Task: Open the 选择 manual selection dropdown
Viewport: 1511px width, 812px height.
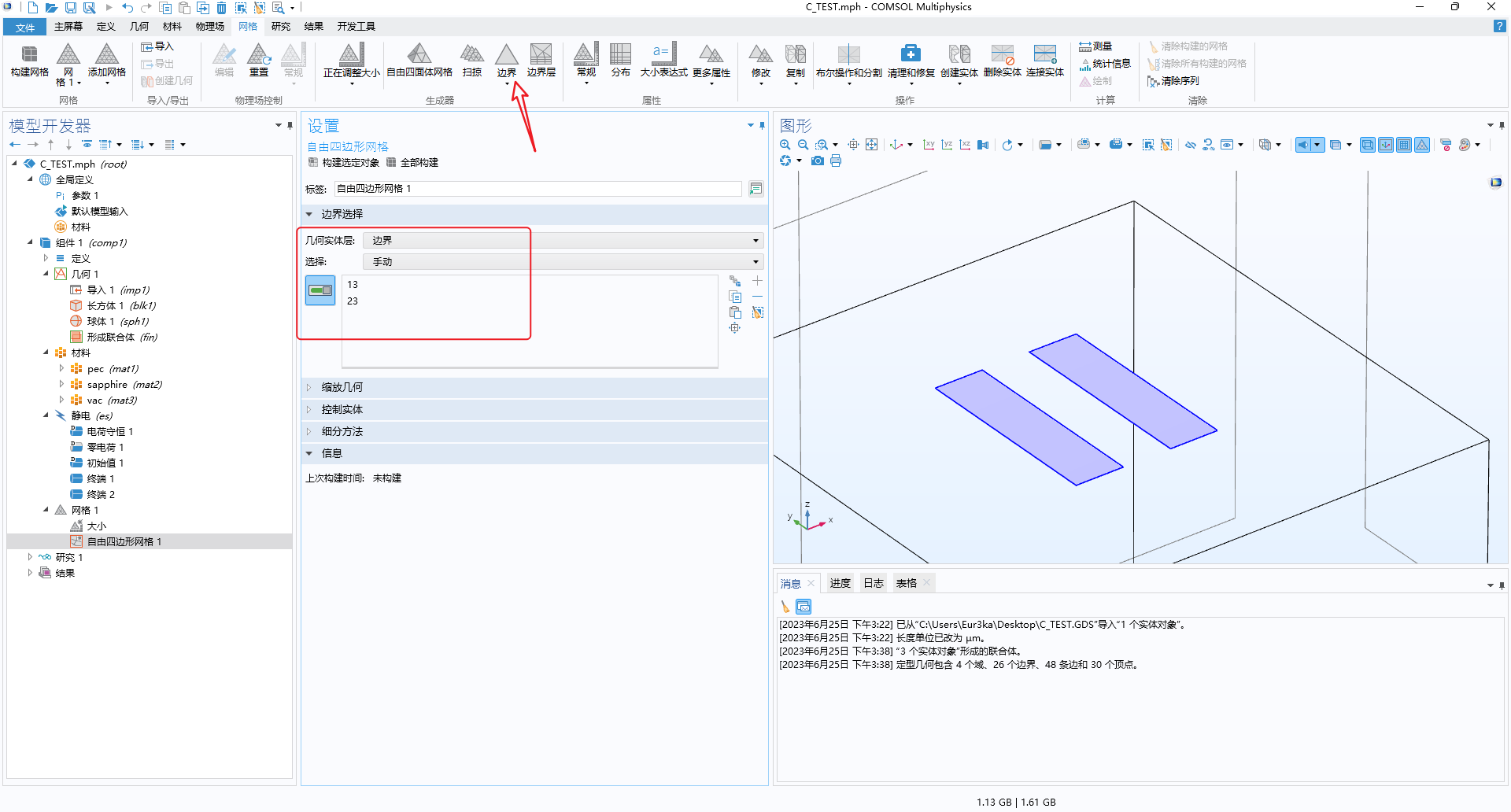Action: coord(563,262)
